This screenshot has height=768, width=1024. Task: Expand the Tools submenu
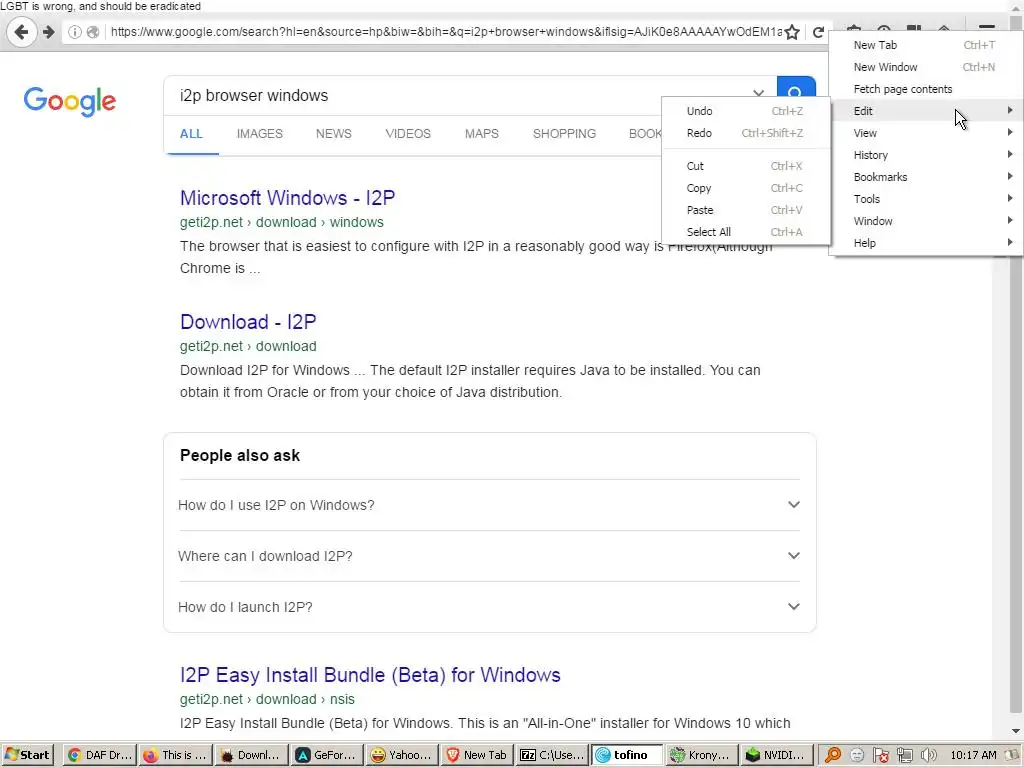point(925,199)
